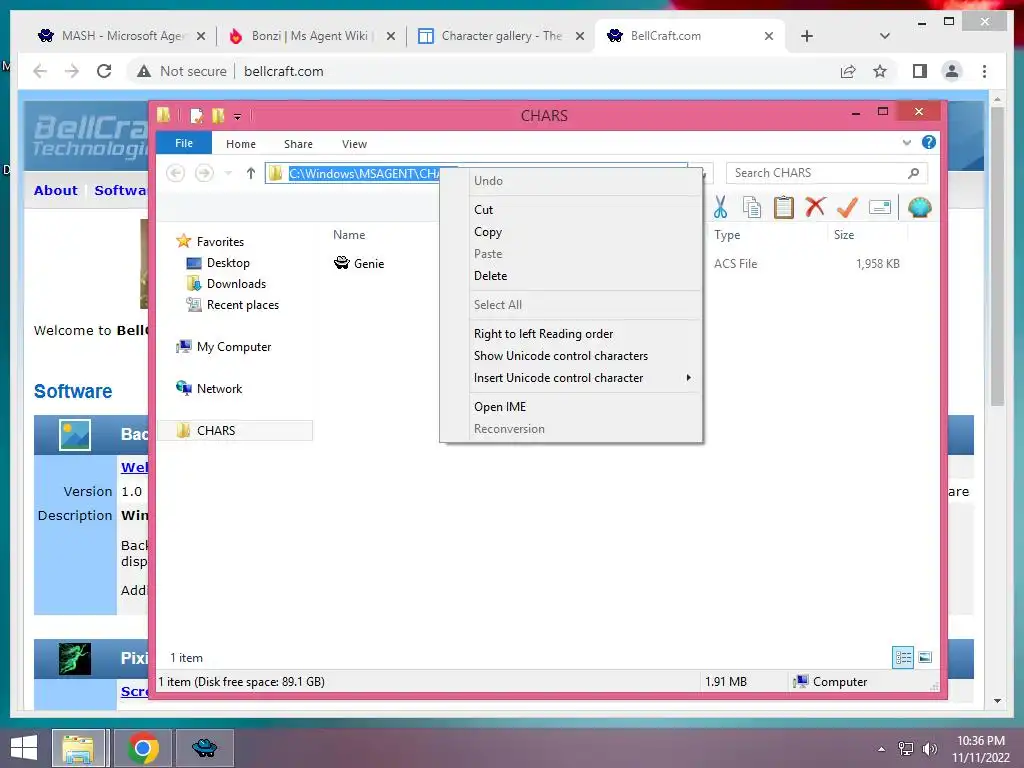
Task: Click the magnifier icon in Search CHARS box
Action: [913, 173]
